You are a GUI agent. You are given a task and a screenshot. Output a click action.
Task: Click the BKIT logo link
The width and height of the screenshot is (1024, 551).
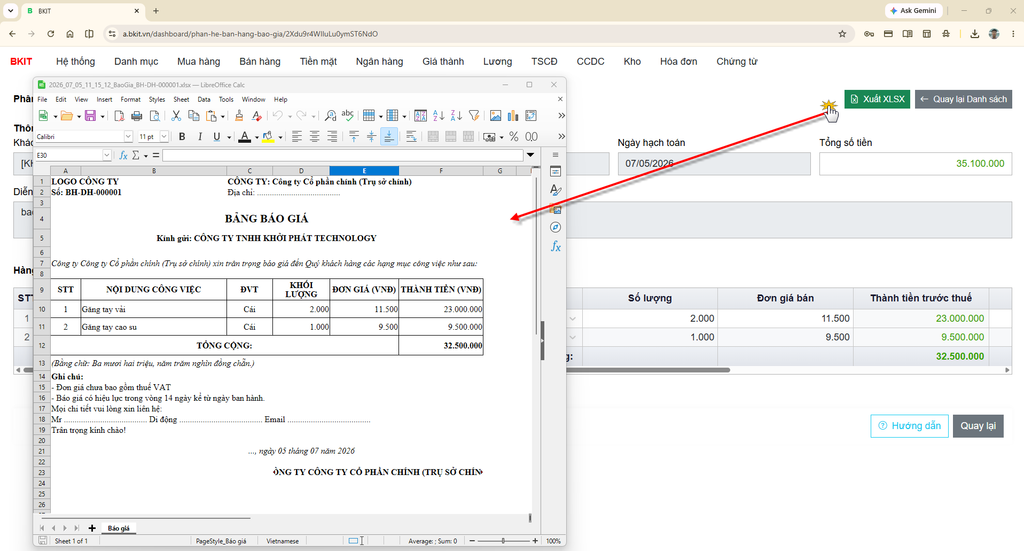point(21,61)
